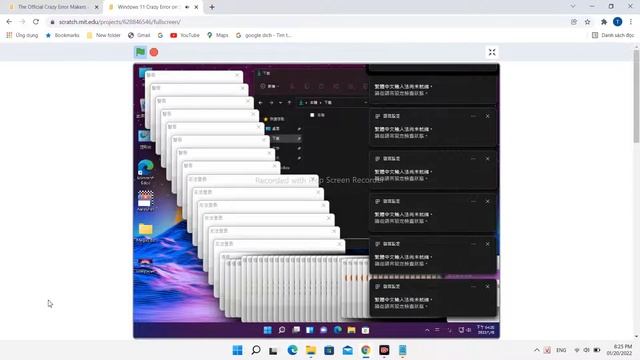Open Microsoft Store from the real taskbar
Screen dimensions: 640x360
tap(329, 350)
